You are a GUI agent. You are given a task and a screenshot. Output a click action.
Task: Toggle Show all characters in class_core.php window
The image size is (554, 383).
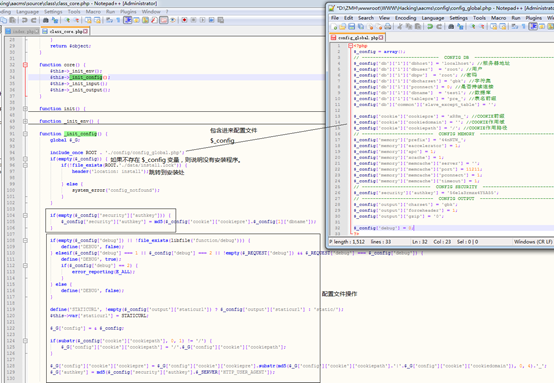(x=118, y=20)
